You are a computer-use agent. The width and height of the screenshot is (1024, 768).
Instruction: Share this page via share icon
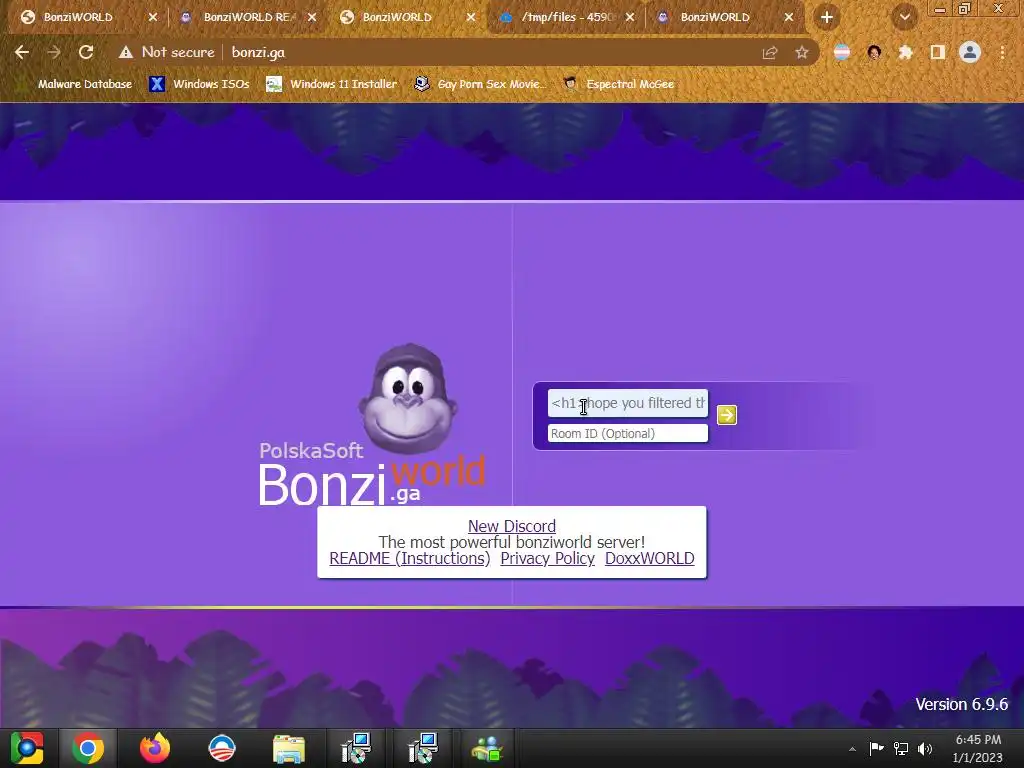(x=770, y=53)
